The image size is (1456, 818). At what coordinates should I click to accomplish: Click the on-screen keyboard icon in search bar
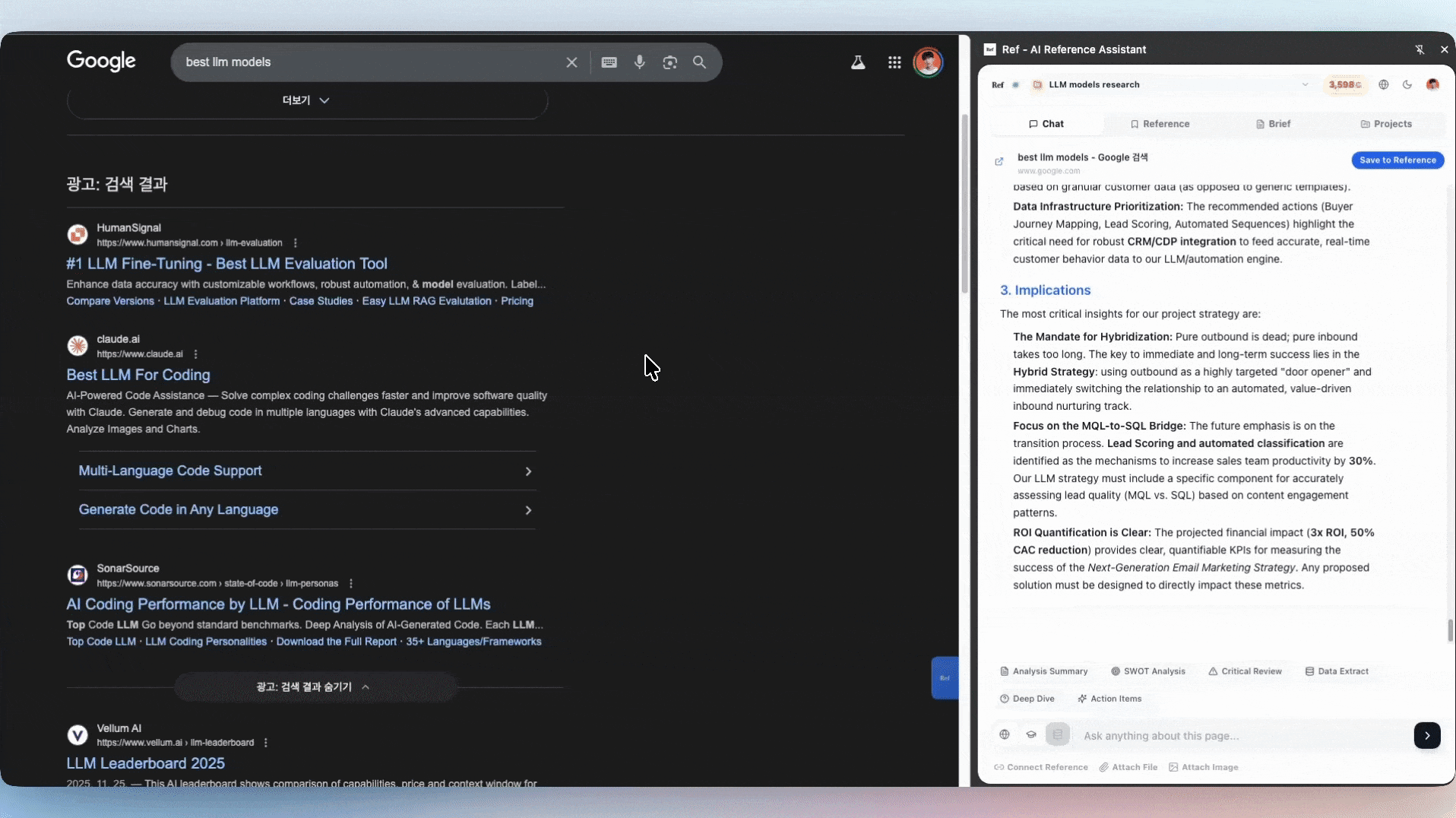click(x=609, y=62)
